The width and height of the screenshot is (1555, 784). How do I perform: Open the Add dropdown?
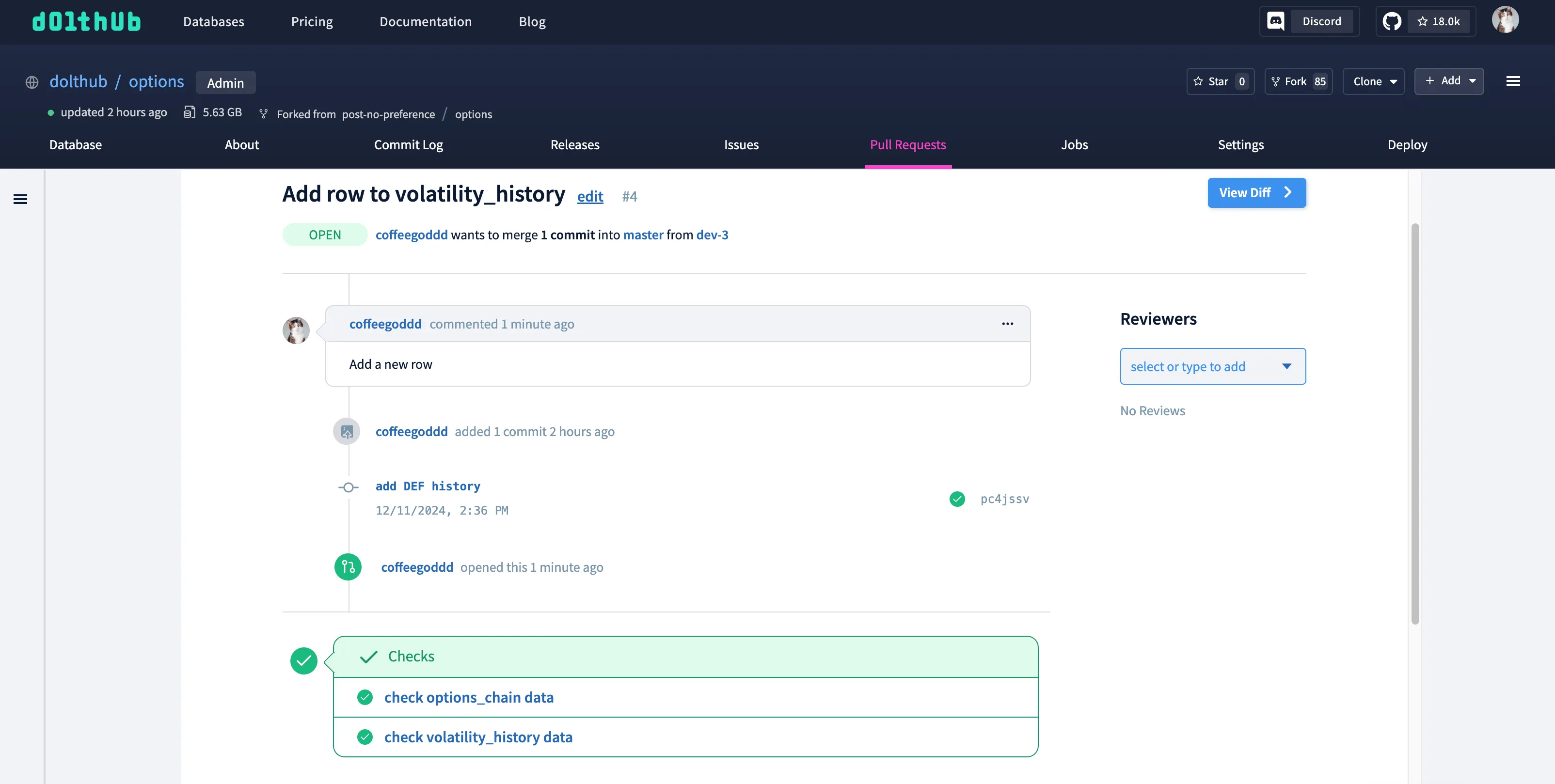(1449, 81)
